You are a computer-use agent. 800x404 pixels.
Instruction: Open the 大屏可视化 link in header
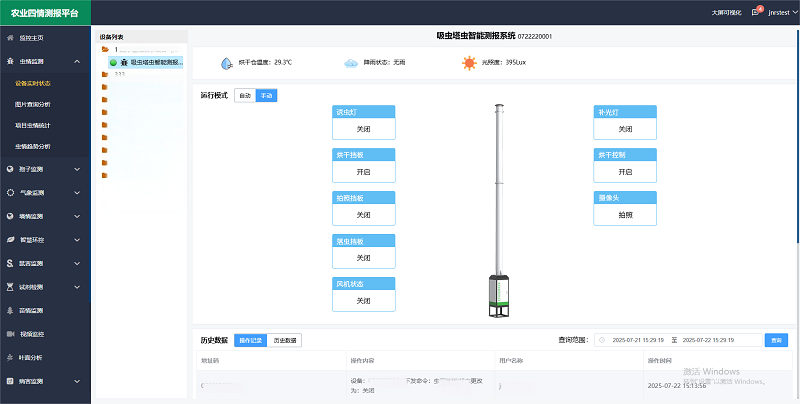click(726, 12)
